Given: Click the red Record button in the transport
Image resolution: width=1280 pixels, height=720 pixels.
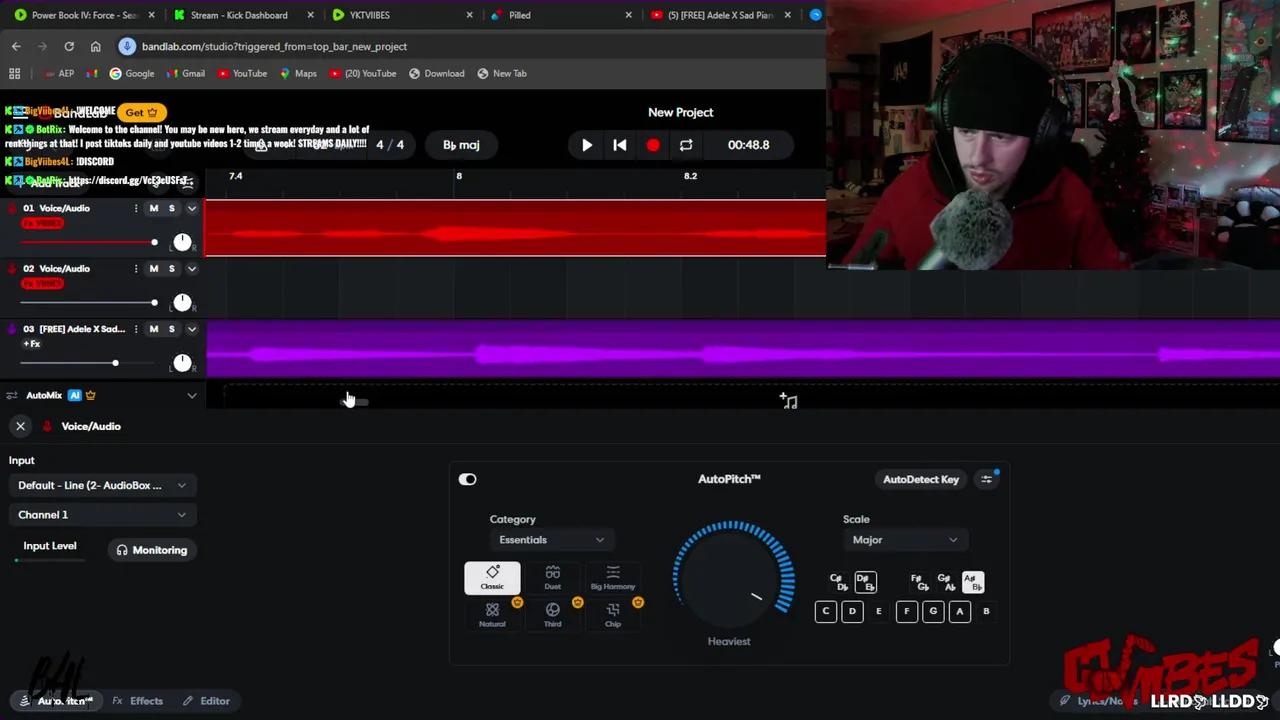Looking at the screenshot, I should click(x=652, y=145).
